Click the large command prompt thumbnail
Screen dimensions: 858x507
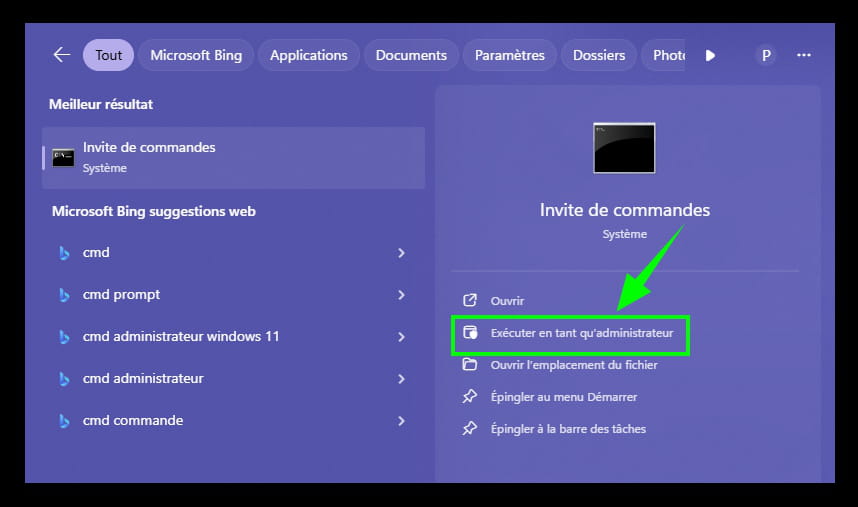[624, 148]
